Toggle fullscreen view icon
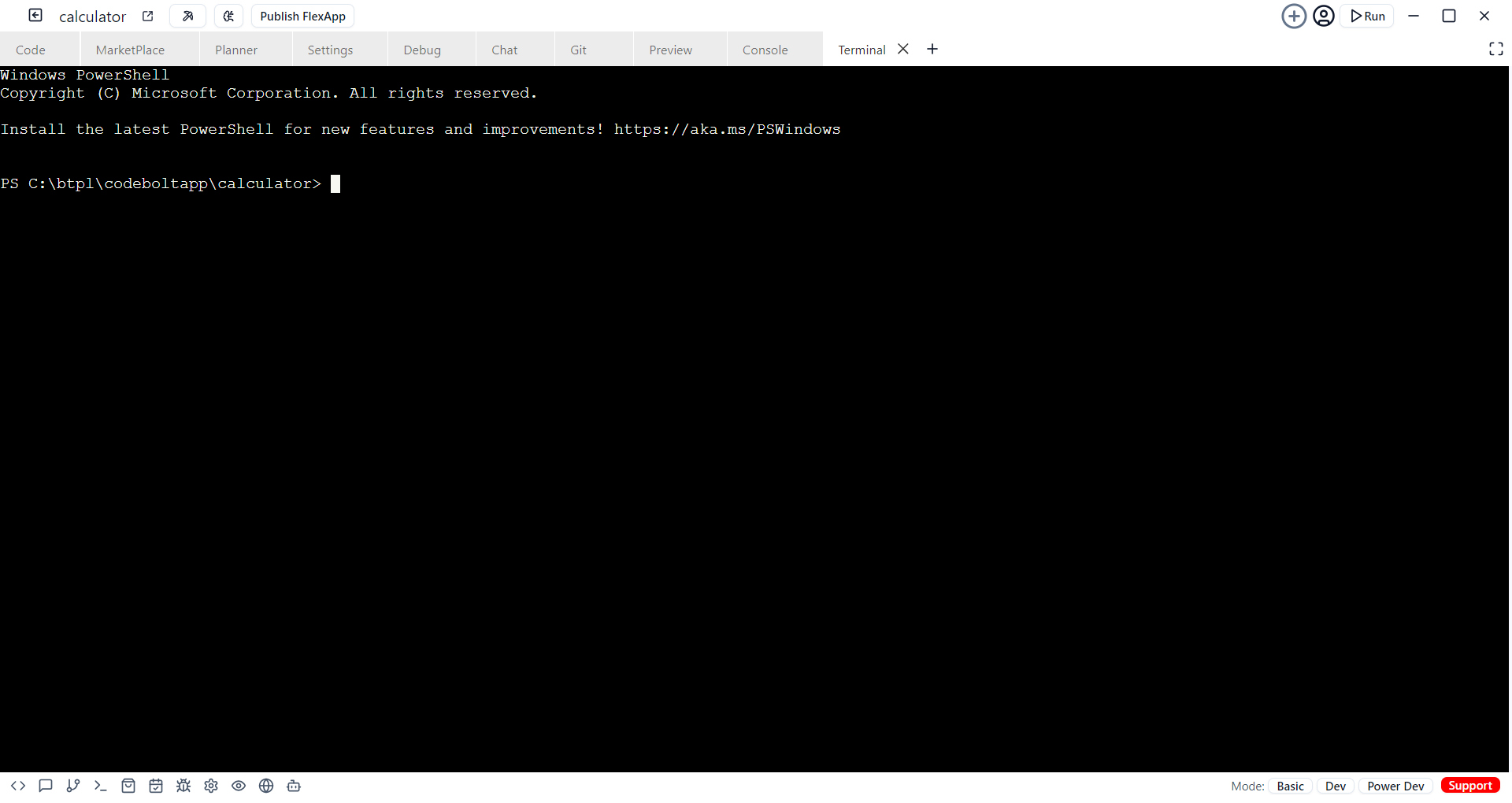 (x=1496, y=49)
